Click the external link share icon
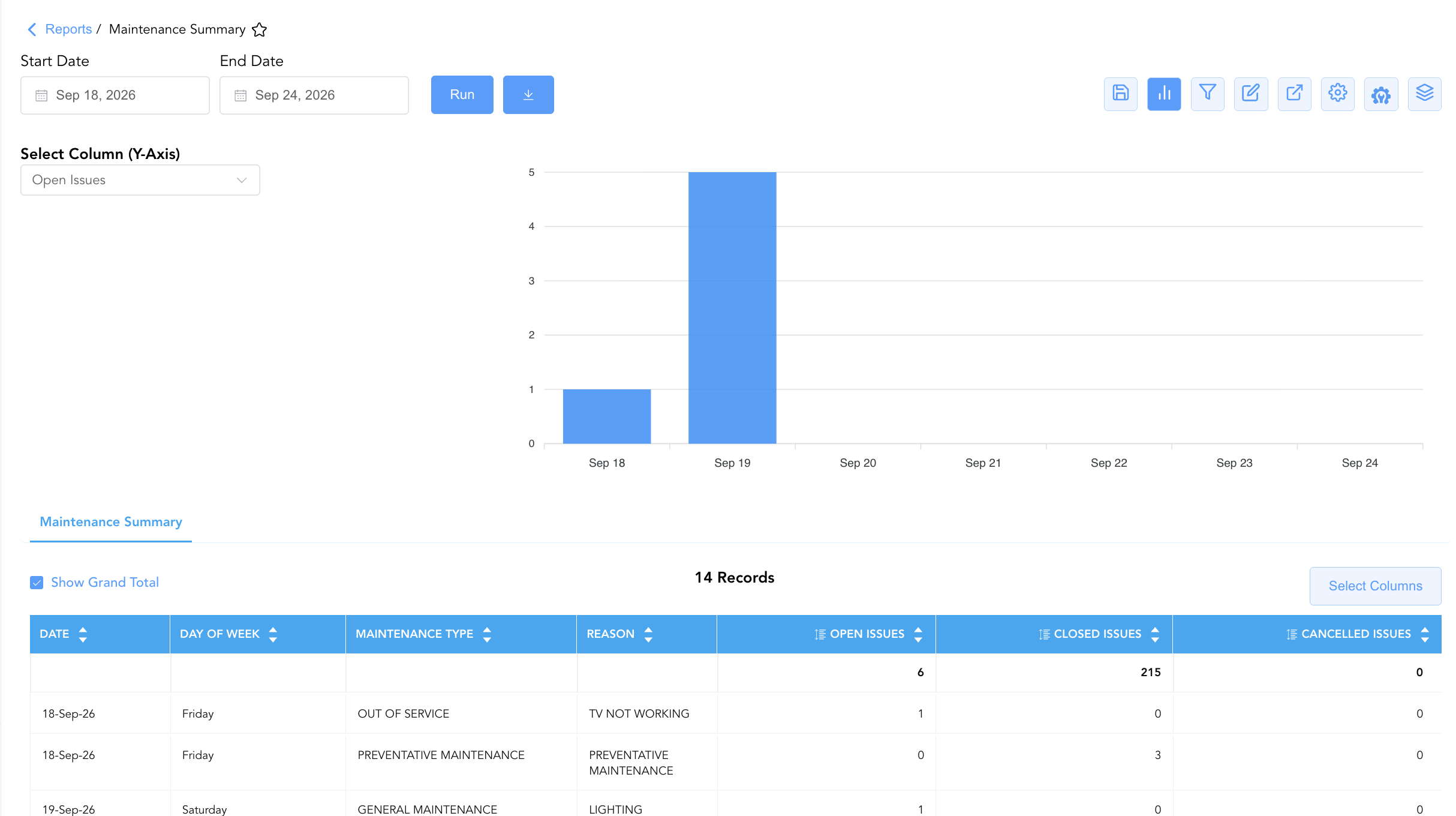Viewport: 1456px width, 816px height. 1294,94
